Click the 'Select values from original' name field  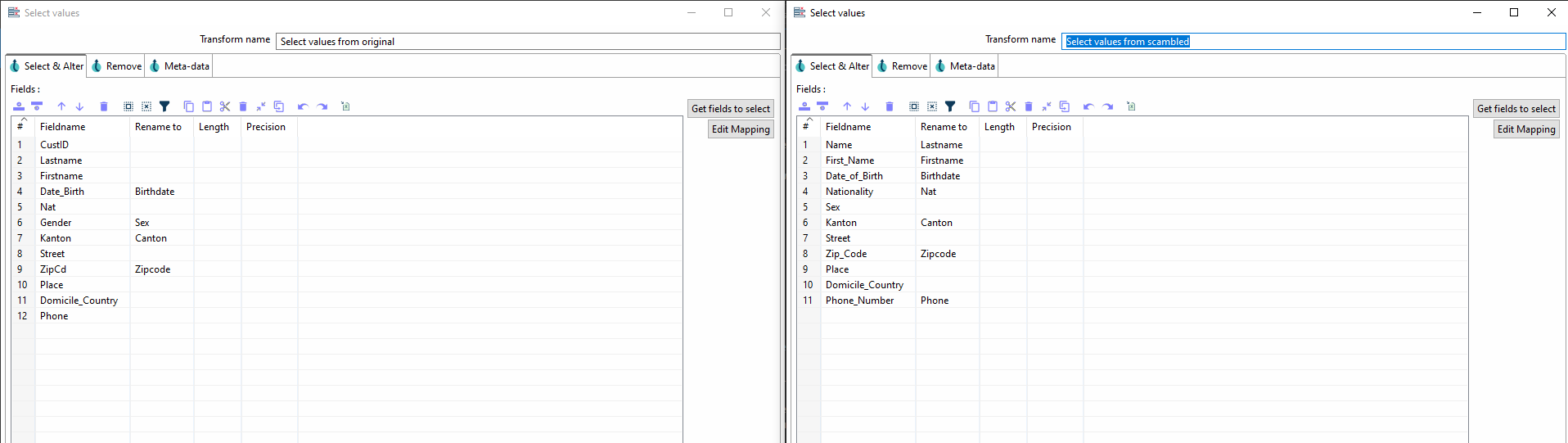click(x=528, y=42)
